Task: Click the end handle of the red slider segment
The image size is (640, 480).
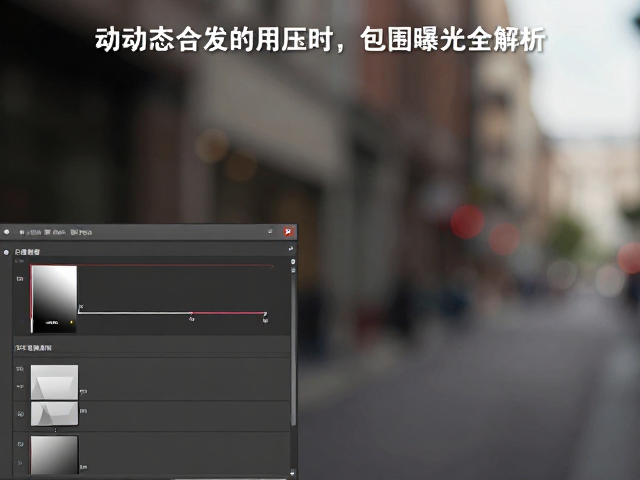Action: tap(265, 313)
